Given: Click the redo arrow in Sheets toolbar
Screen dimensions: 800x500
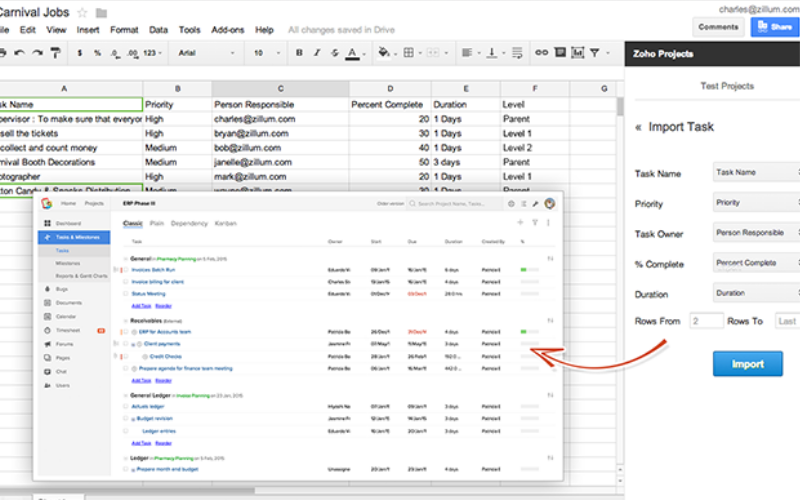Looking at the screenshot, I should pos(38,53).
